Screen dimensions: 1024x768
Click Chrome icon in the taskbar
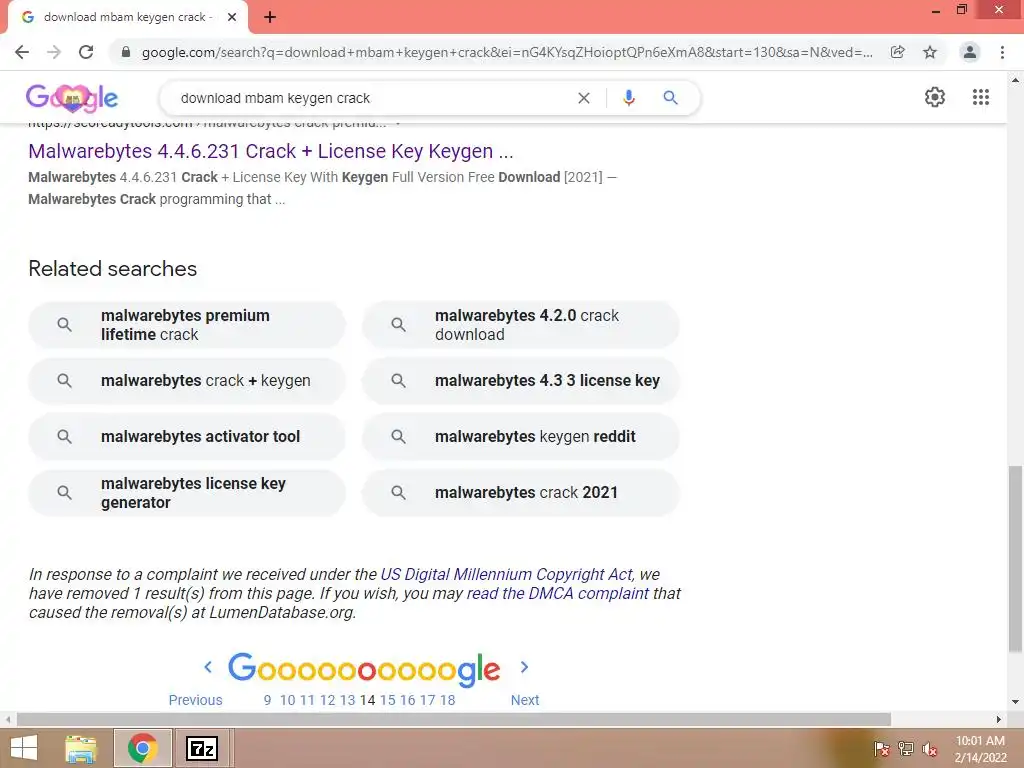[x=143, y=748]
